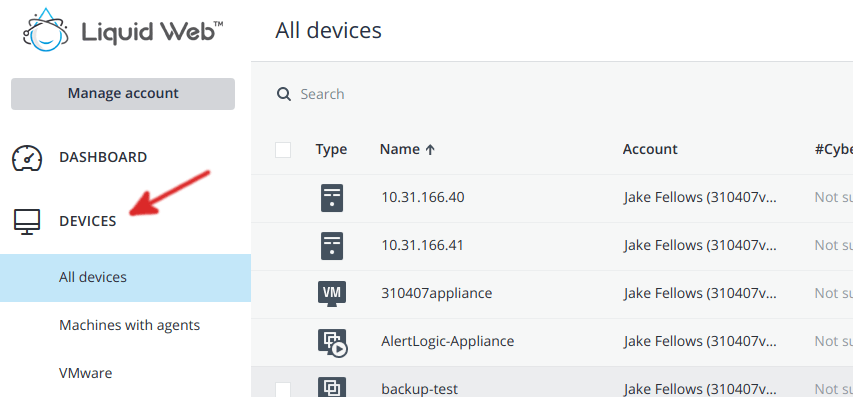Open the DASHBOARD link
The width and height of the screenshot is (853, 397).
coord(103,157)
